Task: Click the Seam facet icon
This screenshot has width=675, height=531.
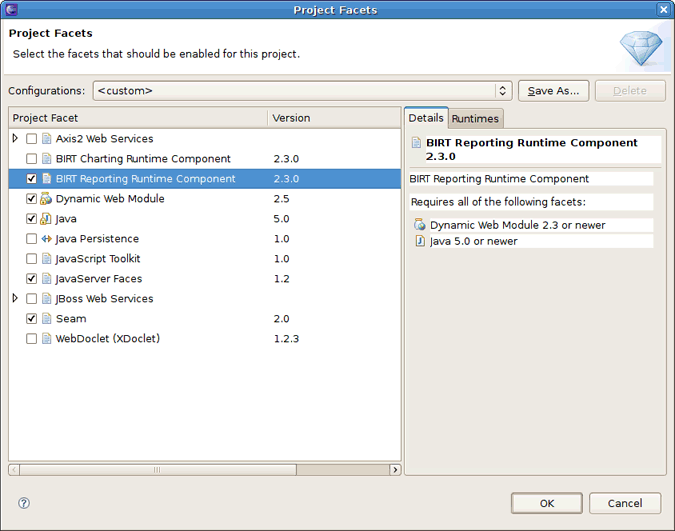Action: click(x=46, y=319)
